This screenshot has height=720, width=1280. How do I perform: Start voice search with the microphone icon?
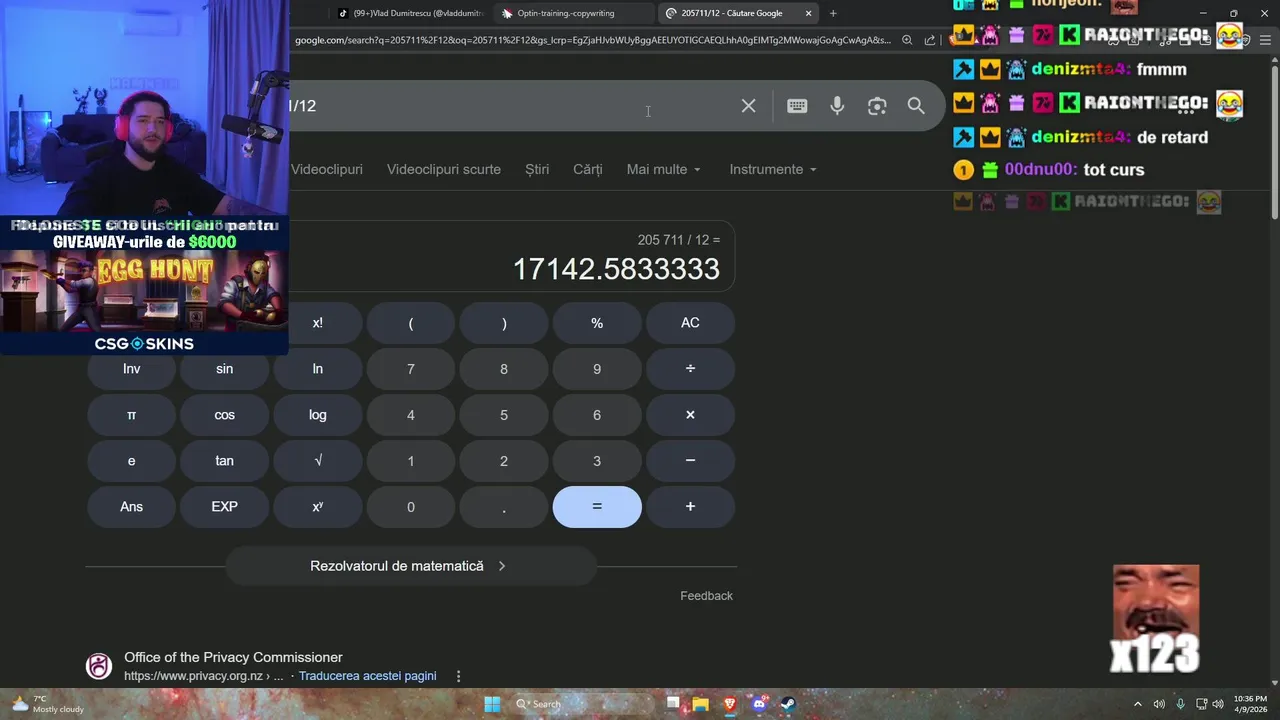[x=837, y=106]
